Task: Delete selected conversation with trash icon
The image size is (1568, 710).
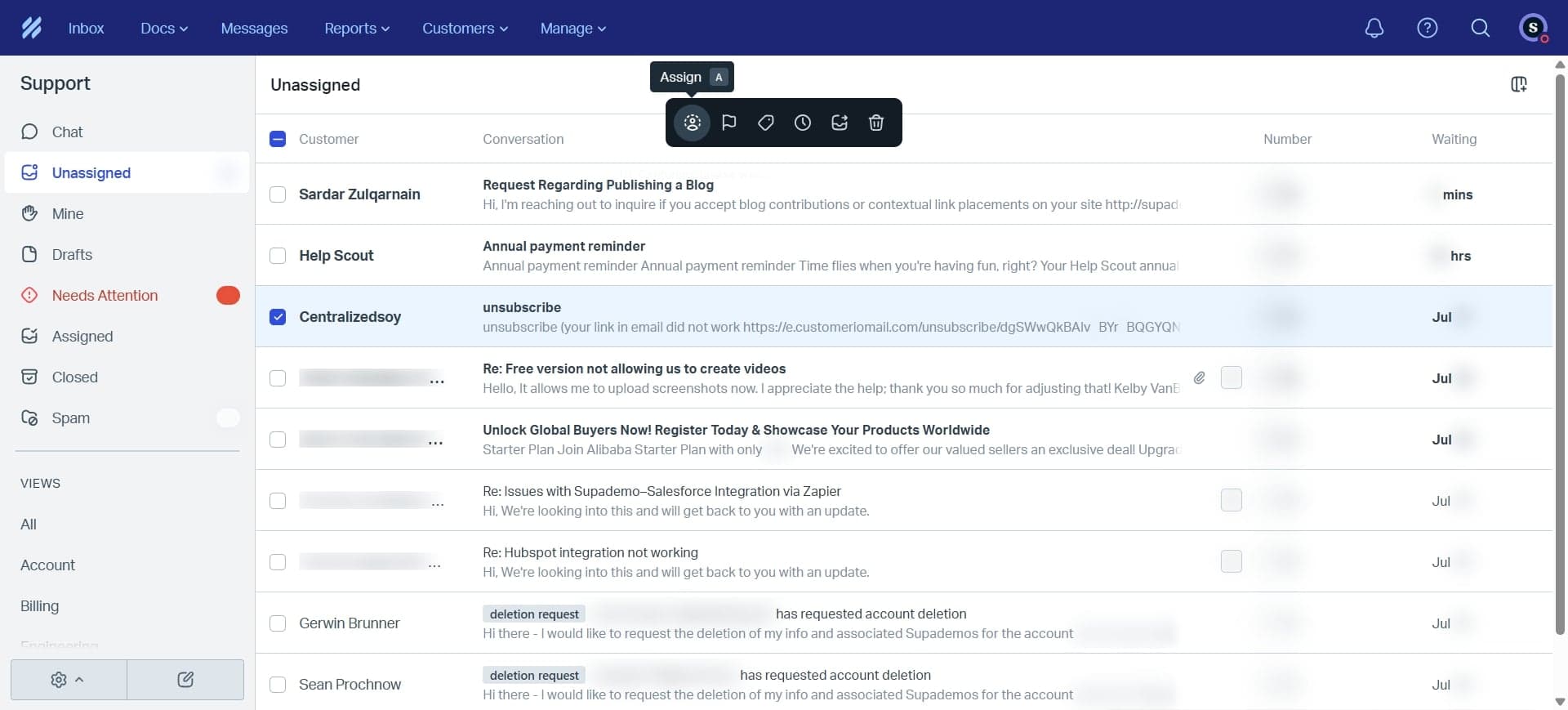Action: tap(875, 123)
